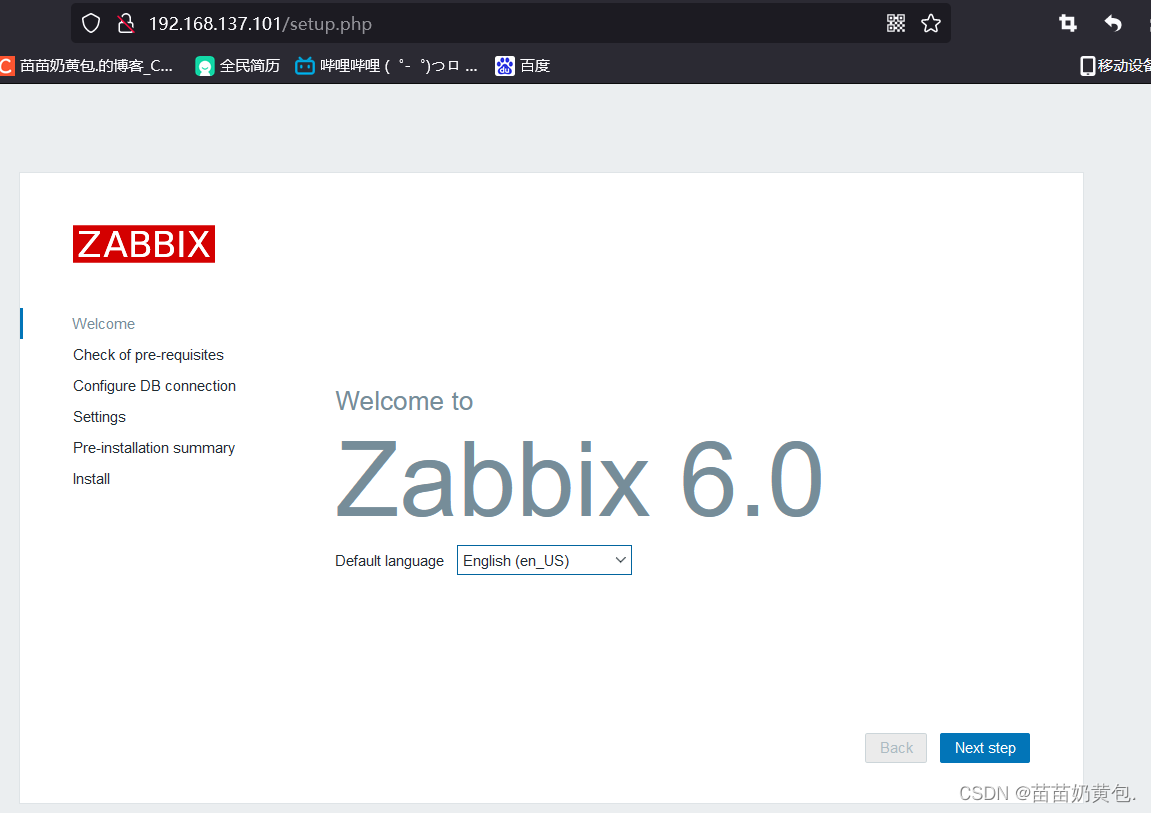1151x813 pixels.
Task: Click the ZABBIX logo
Action: coord(144,244)
